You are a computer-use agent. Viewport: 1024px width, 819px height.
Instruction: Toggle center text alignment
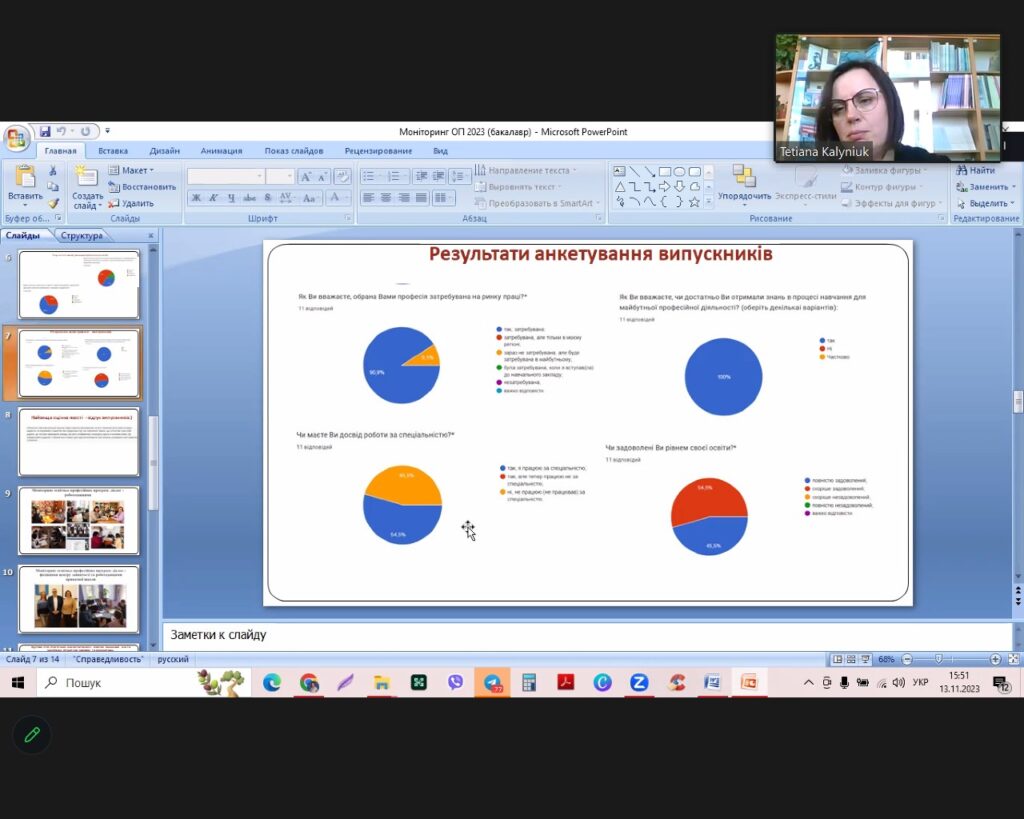tap(386, 198)
